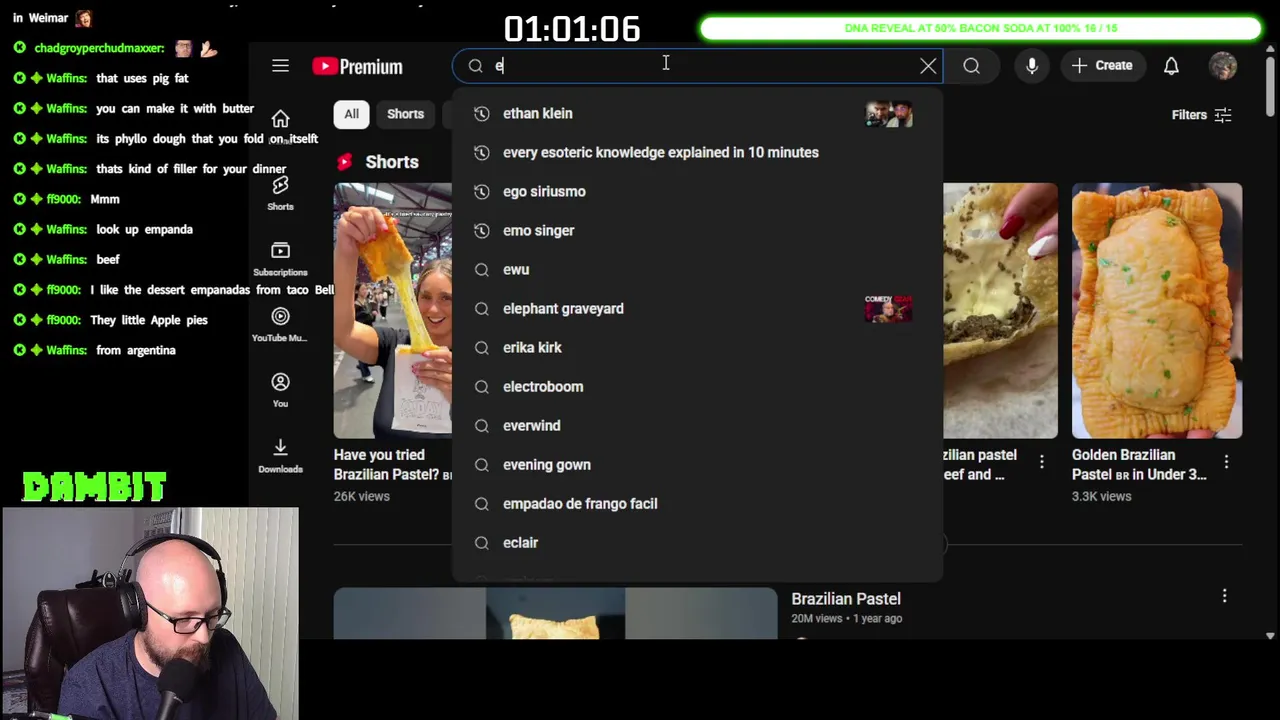The height and width of the screenshot is (720, 1280).
Task: Open the account avatar menu
Action: (1223, 66)
